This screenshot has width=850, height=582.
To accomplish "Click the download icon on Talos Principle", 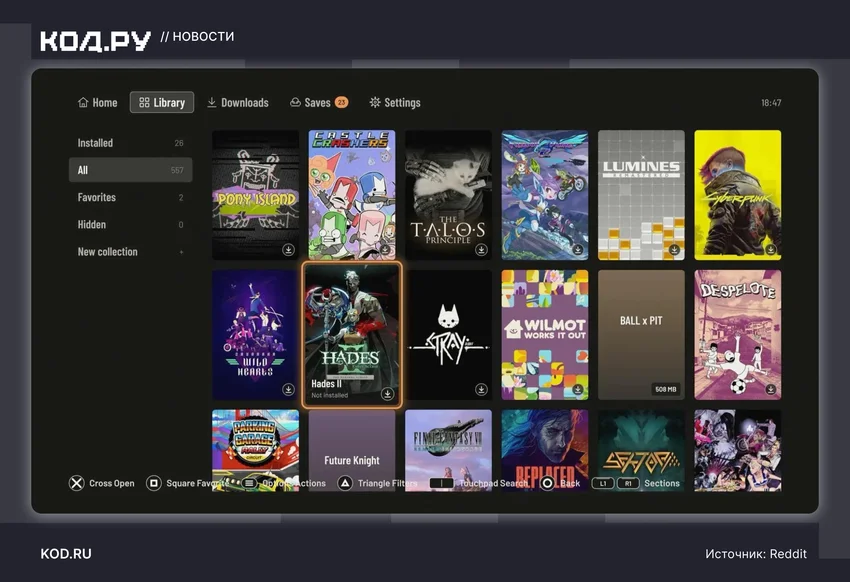I will click(481, 249).
